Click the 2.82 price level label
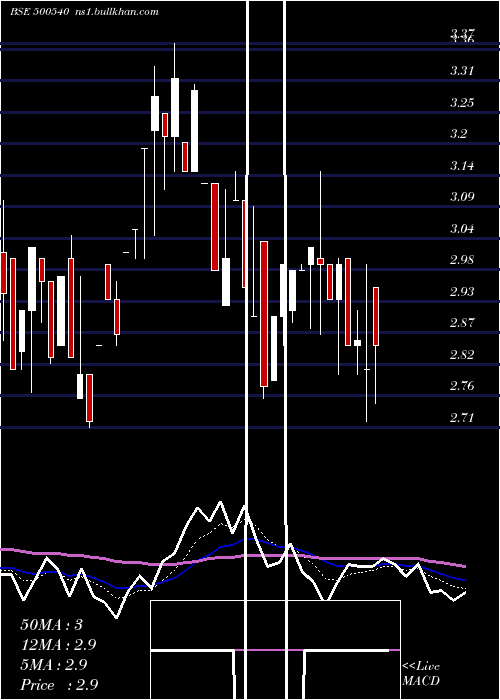The width and height of the screenshot is (500, 700). (x=462, y=354)
